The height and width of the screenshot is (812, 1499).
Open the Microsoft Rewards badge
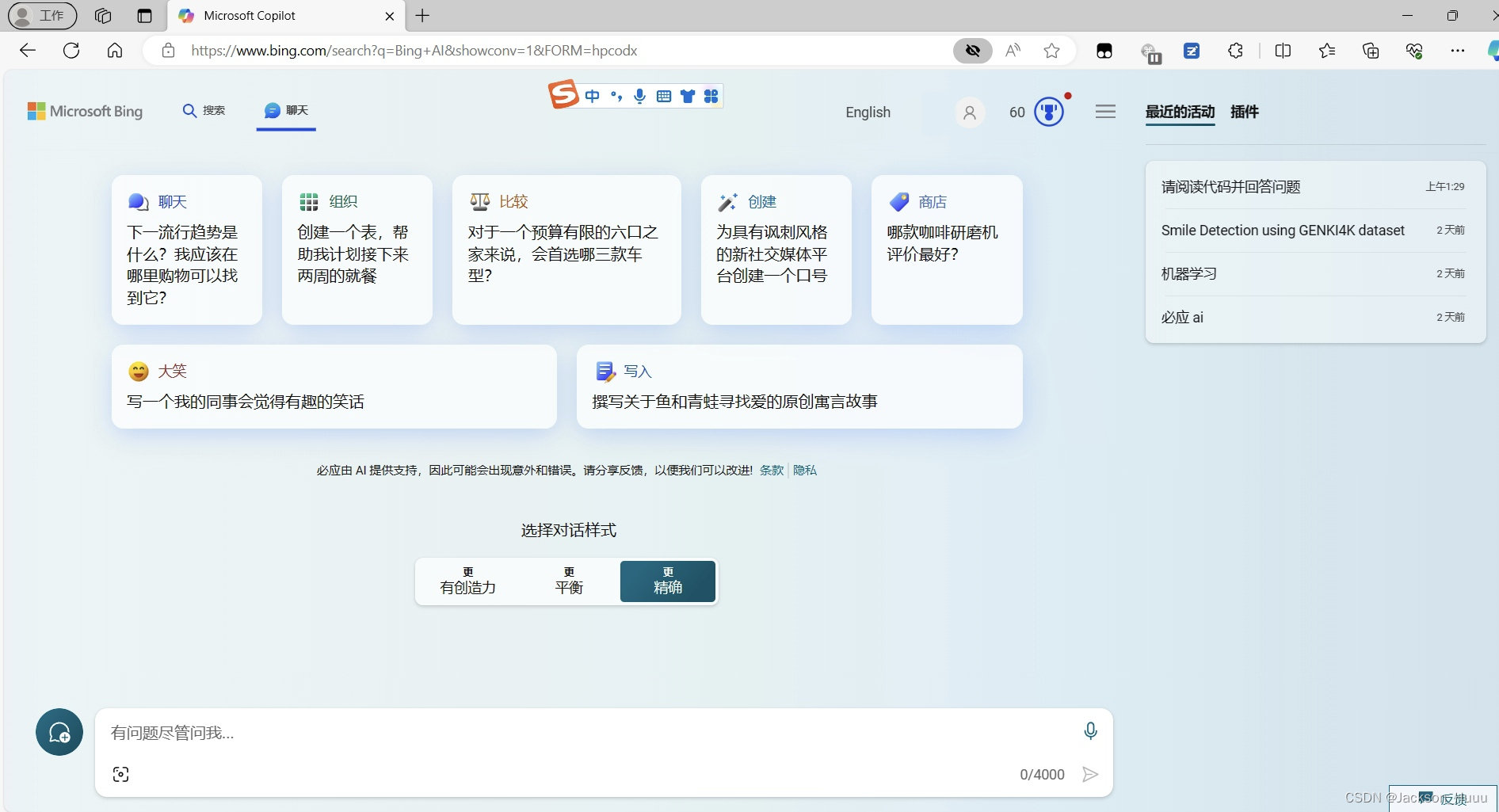click(x=1048, y=112)
